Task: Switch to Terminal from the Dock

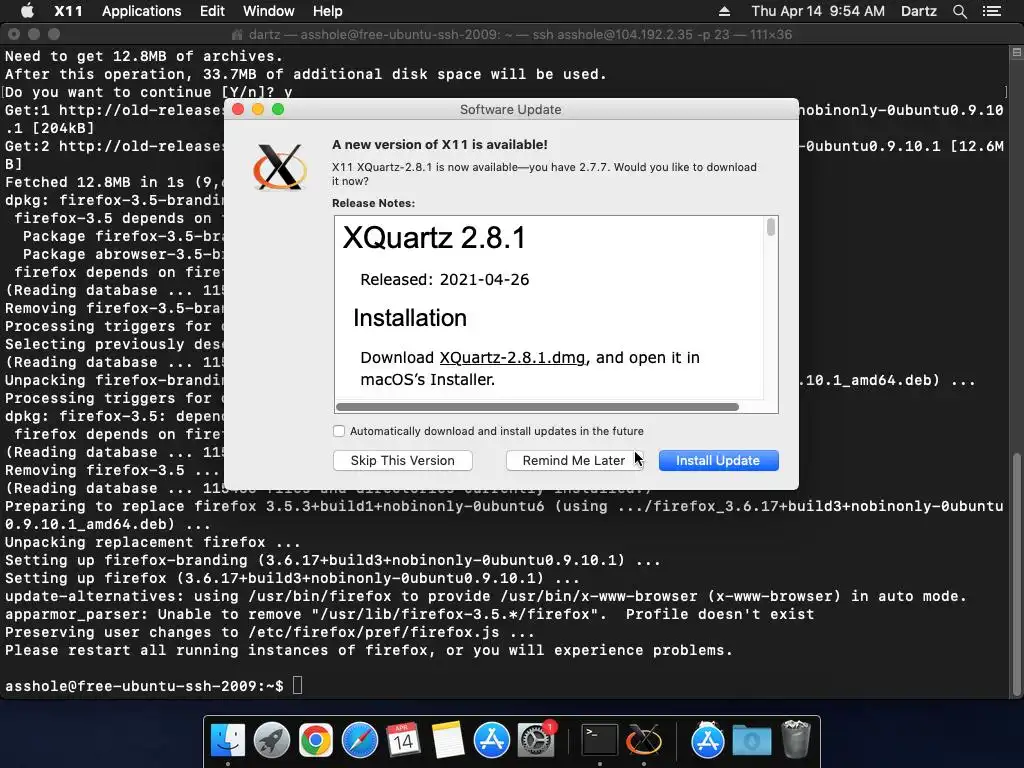Action: pyautogui.click(x=600, y=741)
